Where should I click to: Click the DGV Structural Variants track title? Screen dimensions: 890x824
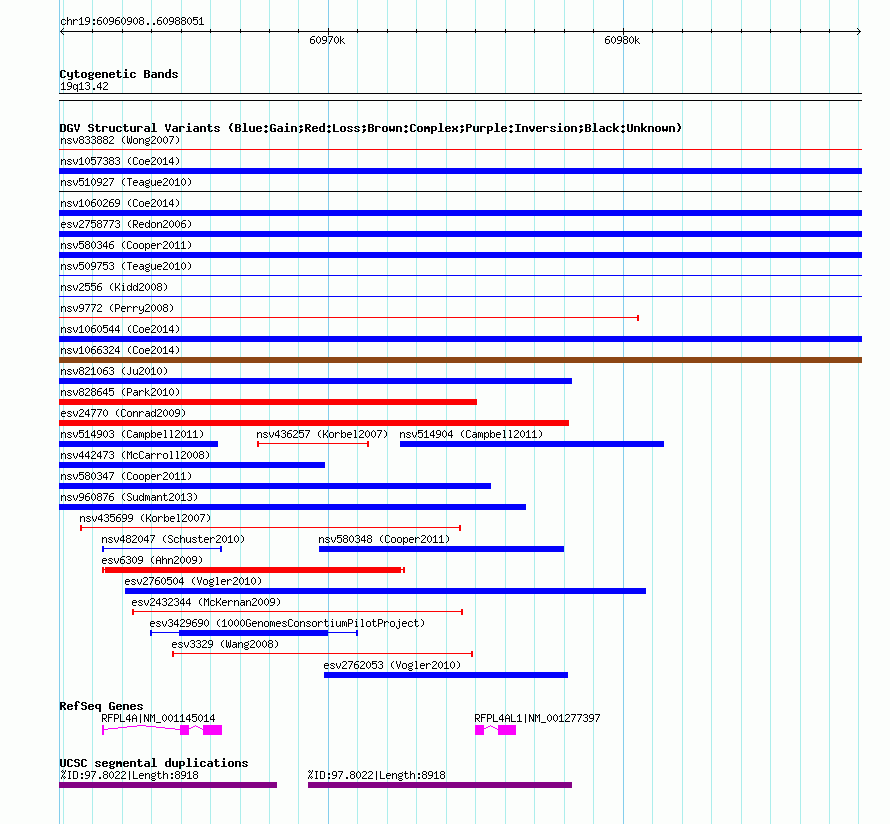371,128
